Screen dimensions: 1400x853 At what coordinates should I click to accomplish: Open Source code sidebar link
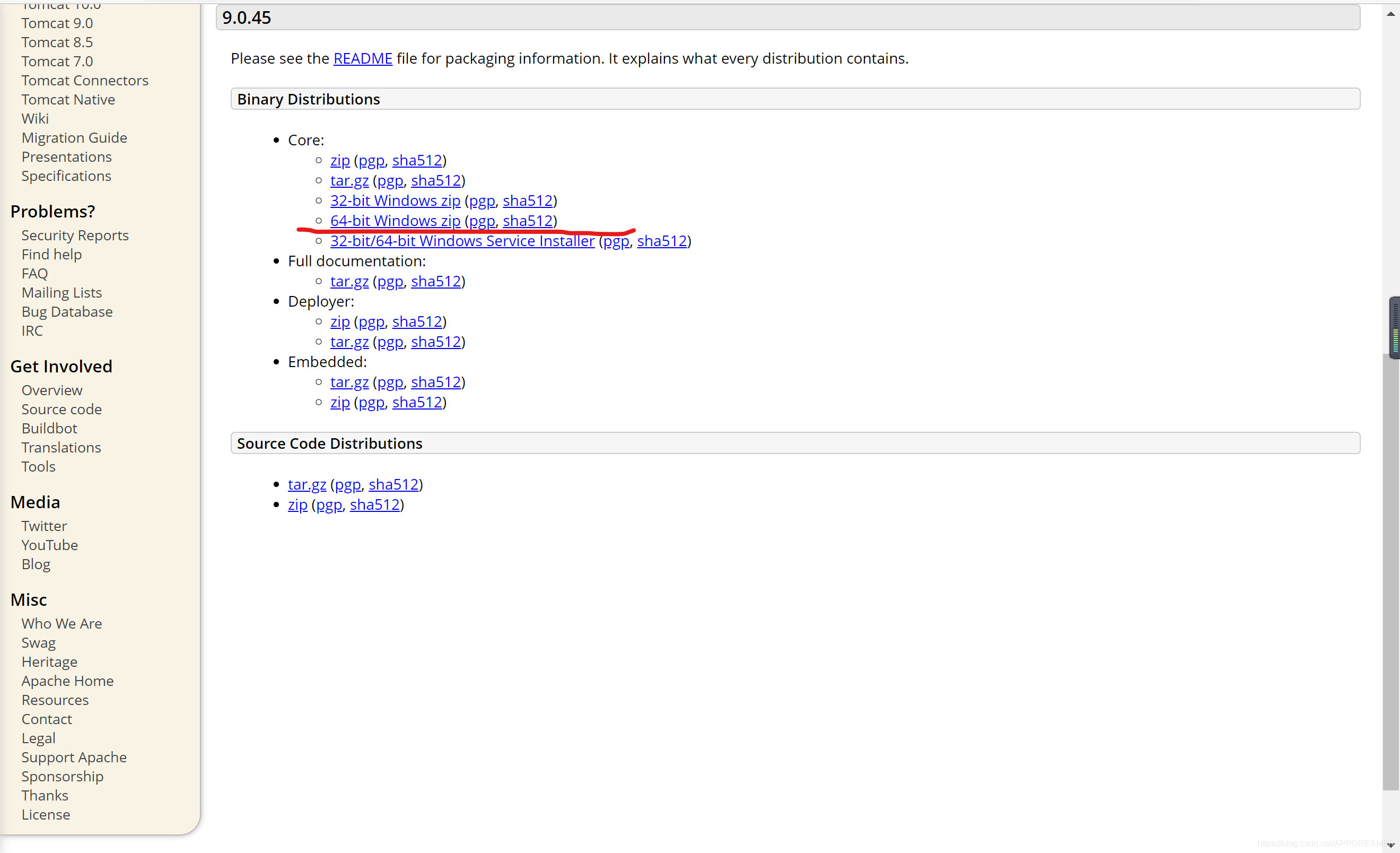coord(62,409)
